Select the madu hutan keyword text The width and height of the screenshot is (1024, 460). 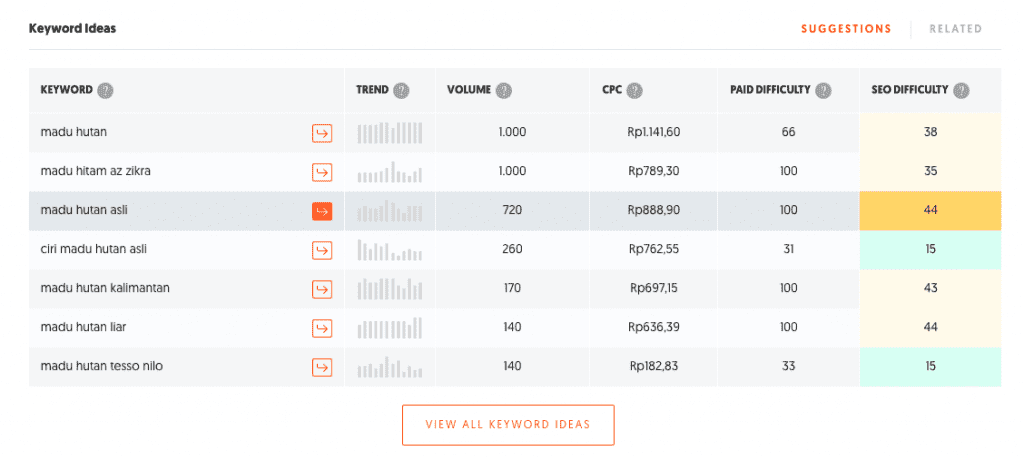click(x=74, y=132)
